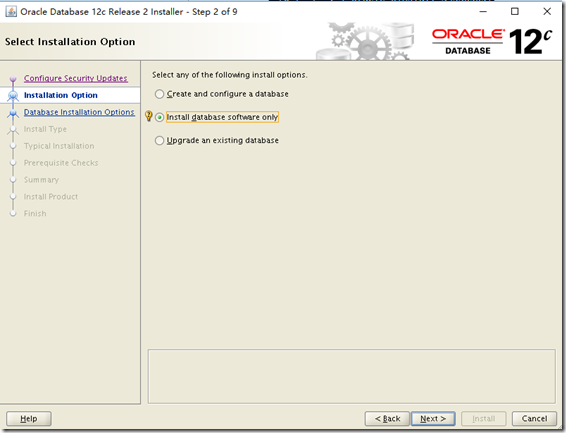Click inside the empty message description box
566x433 pixels.
click(352, 376)
